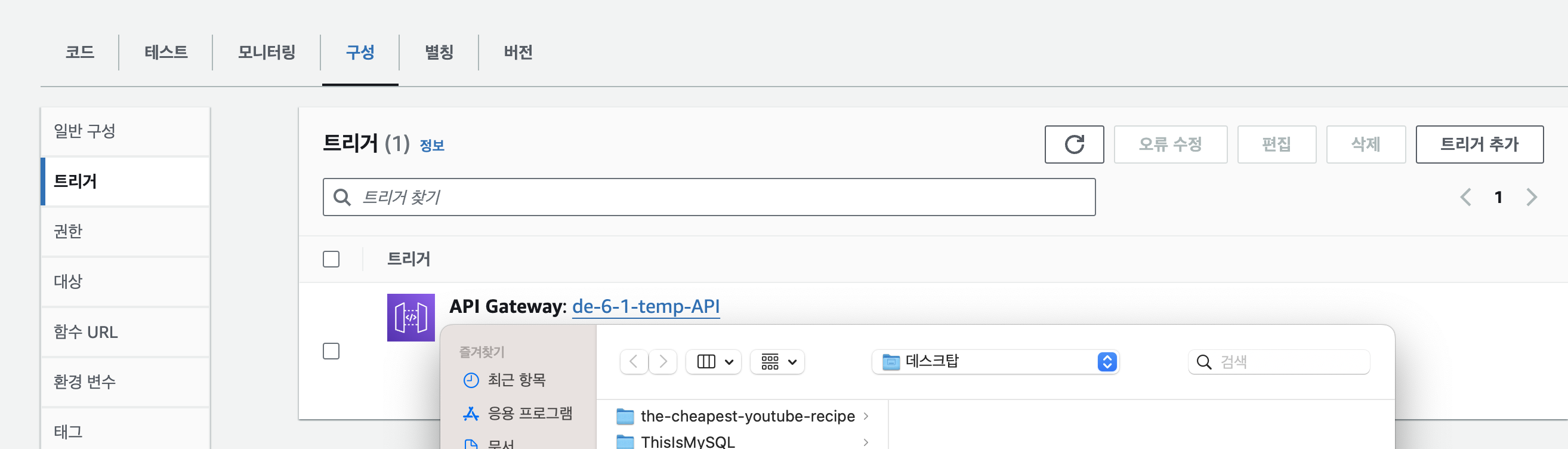Image resolution: width=1568 pixels, height=449 pixels.
Task: Click the 삭제 button
Action: pos(1365,144)
